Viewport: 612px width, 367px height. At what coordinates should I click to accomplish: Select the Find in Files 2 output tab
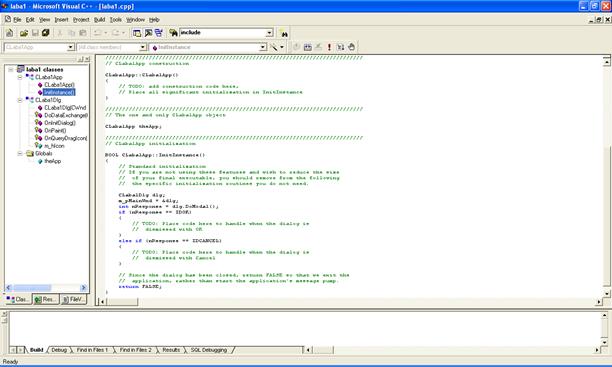click(x=135, y=350)
